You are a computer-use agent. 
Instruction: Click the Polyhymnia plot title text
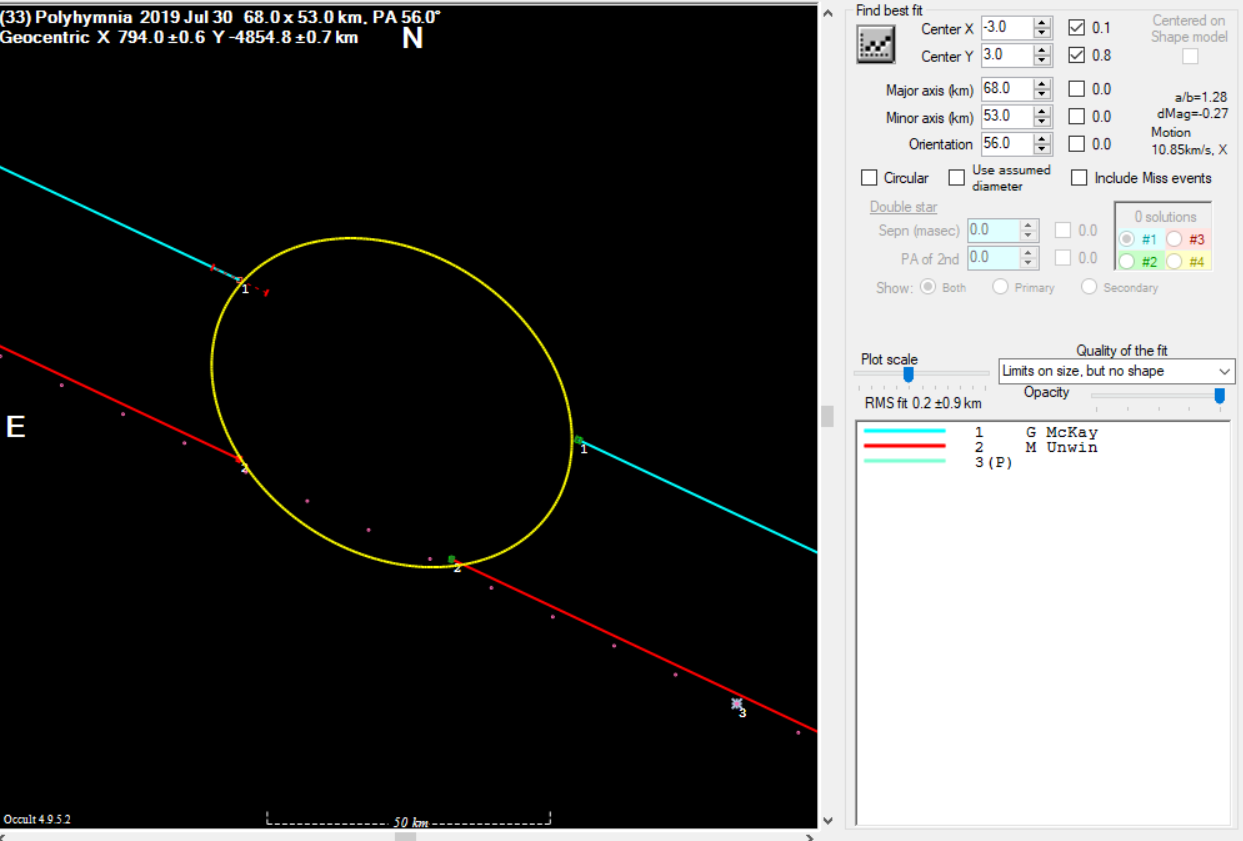pyautogui.click(x=220, y=17)
